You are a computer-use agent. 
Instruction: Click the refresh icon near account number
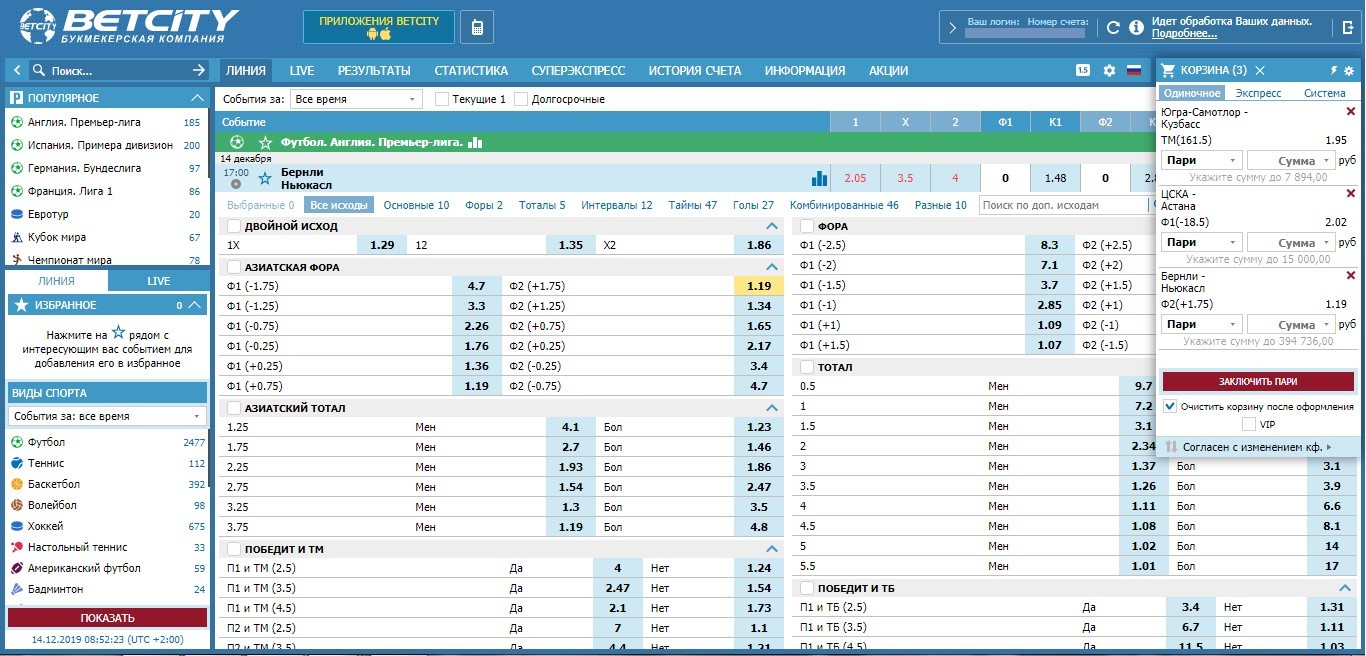(1113, 28)
